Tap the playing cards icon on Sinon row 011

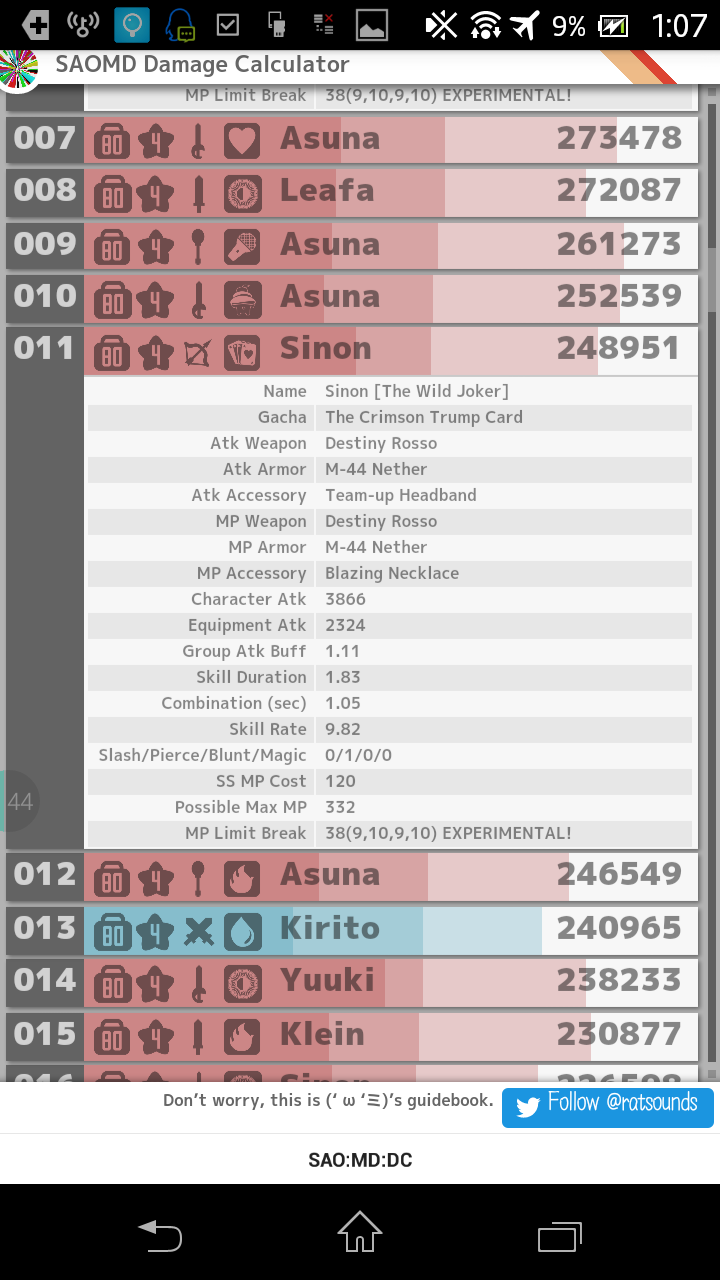242,350
